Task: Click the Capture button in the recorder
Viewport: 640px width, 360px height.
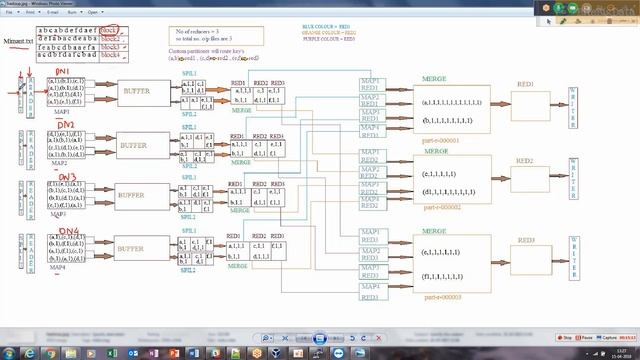Action: (607, 338)
